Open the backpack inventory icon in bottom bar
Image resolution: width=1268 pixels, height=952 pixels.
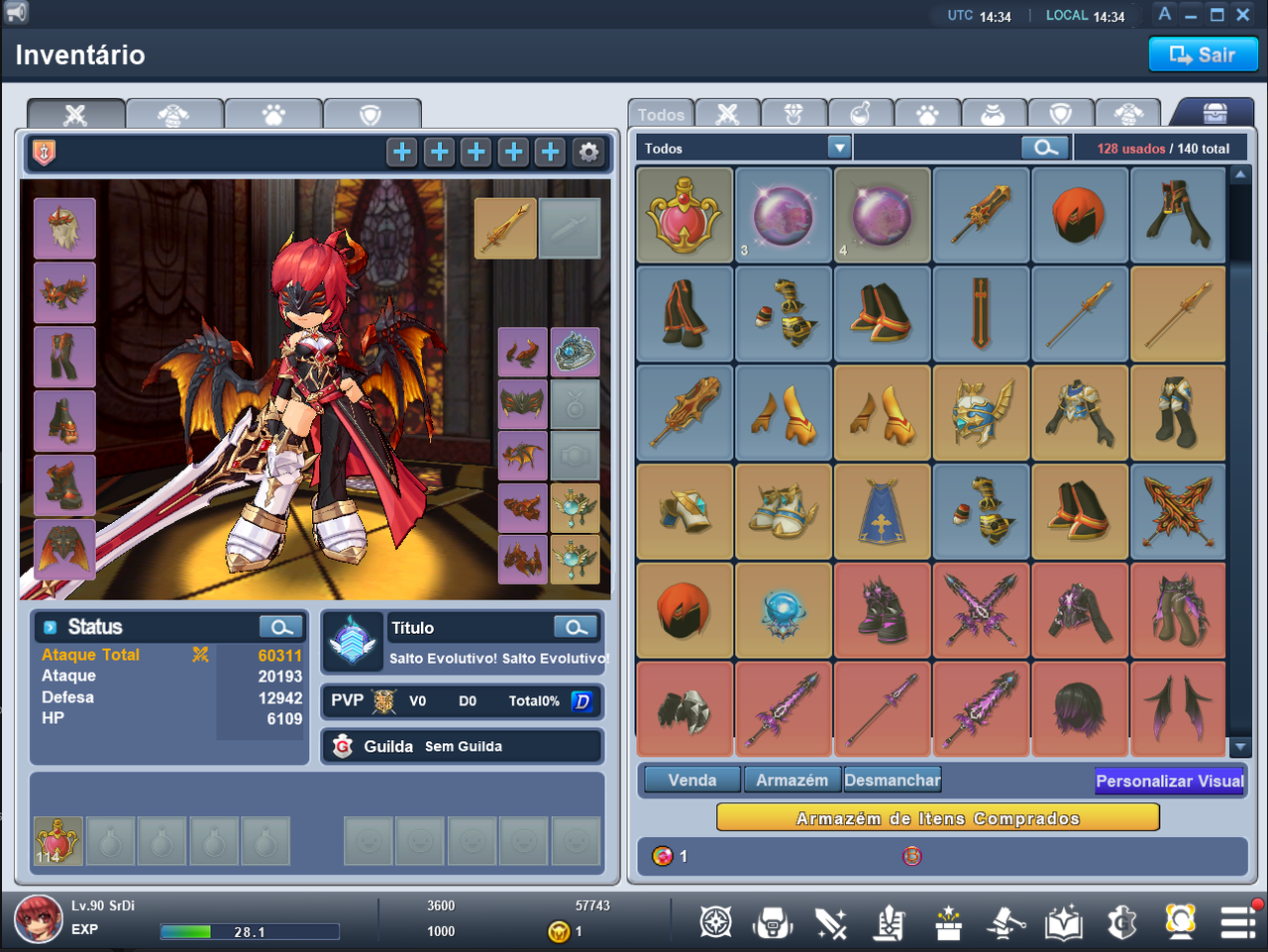pos(773,922)
